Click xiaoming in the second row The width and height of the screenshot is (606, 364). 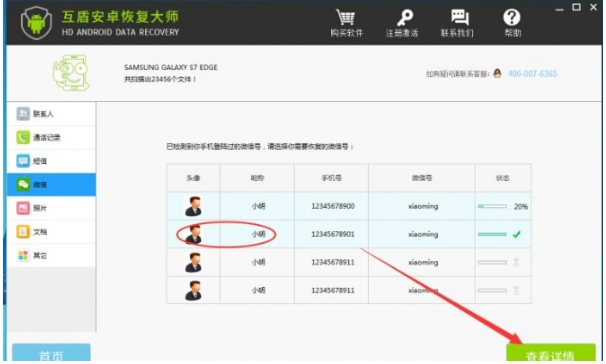[423, 235]
